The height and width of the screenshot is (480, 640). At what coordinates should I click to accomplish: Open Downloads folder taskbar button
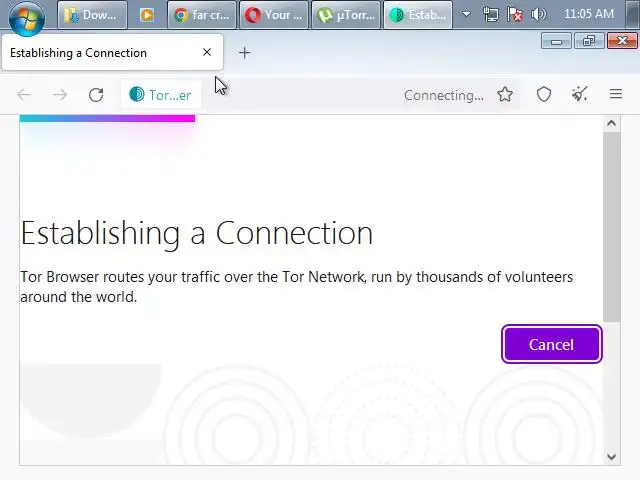pos(92,15)
